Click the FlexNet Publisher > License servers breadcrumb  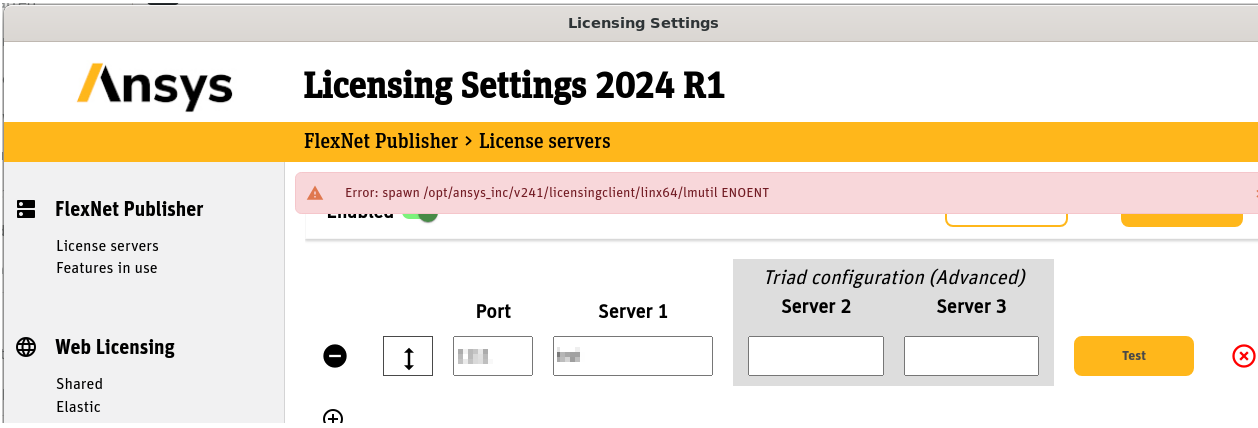(x=457, y=141)
